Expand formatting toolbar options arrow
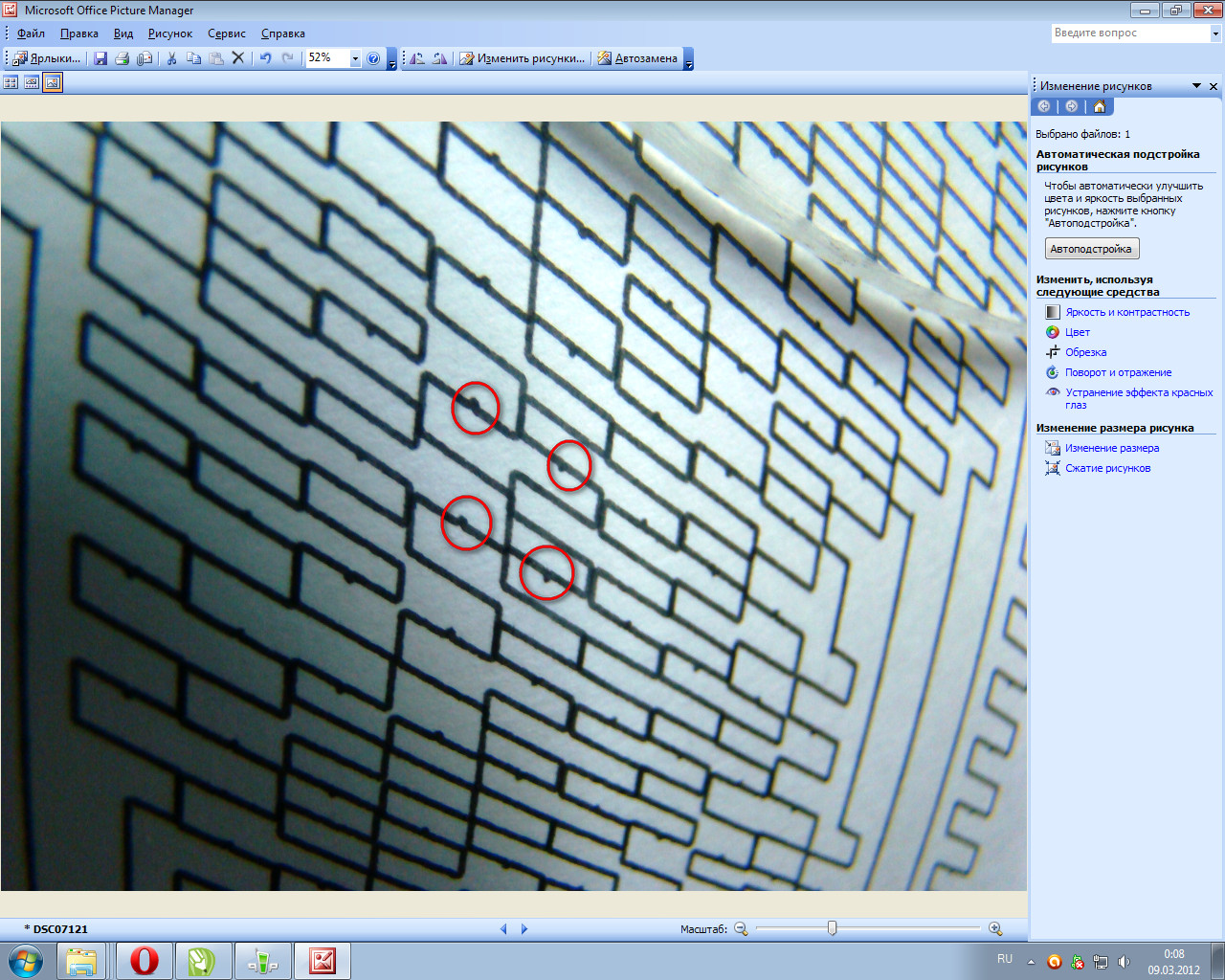 click(688, 59)
